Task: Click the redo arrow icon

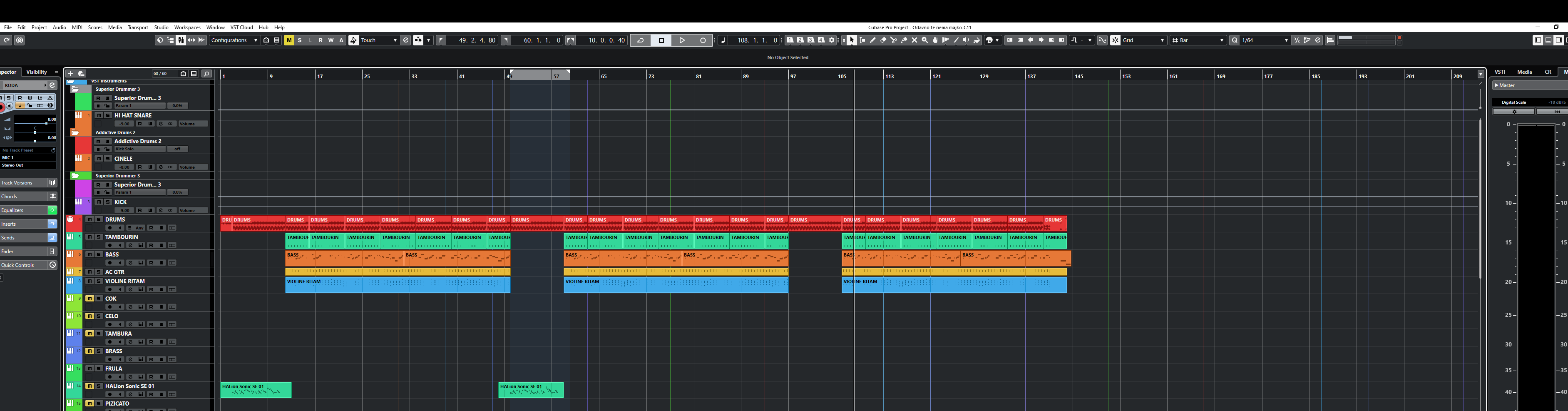Action: pyautogui.click(x=7, y=40)
